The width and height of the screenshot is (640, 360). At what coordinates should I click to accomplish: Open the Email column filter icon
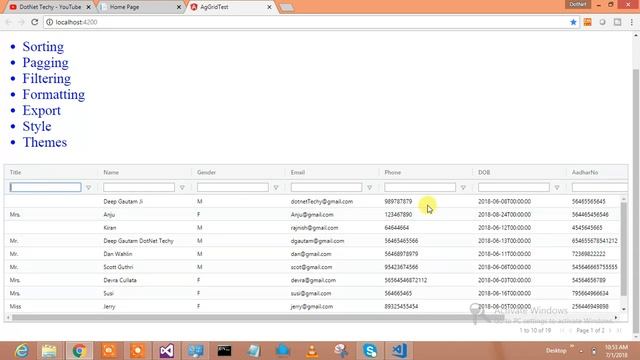pos(369,187)
